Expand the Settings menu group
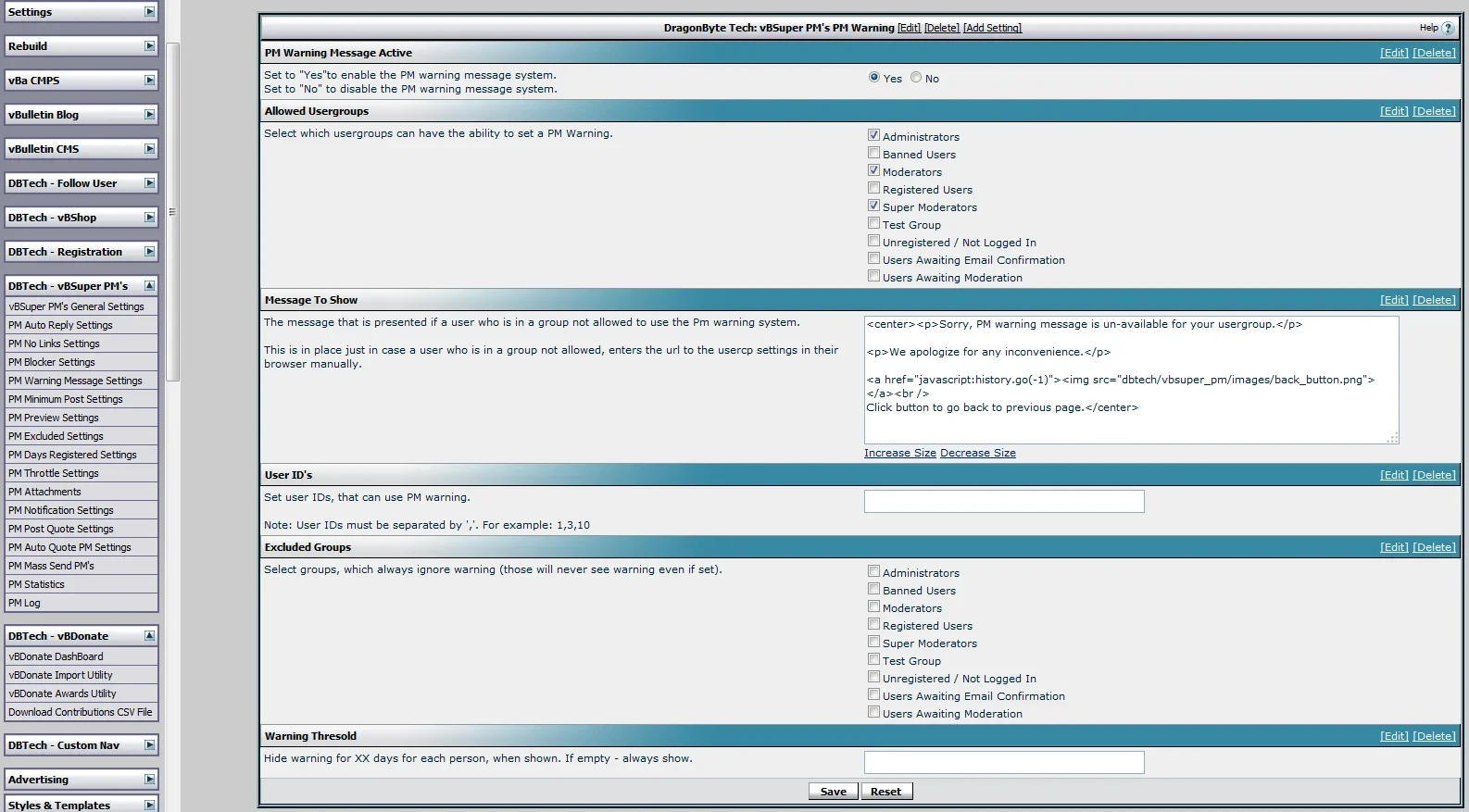 pyautogui.click(x=149, y=12)
